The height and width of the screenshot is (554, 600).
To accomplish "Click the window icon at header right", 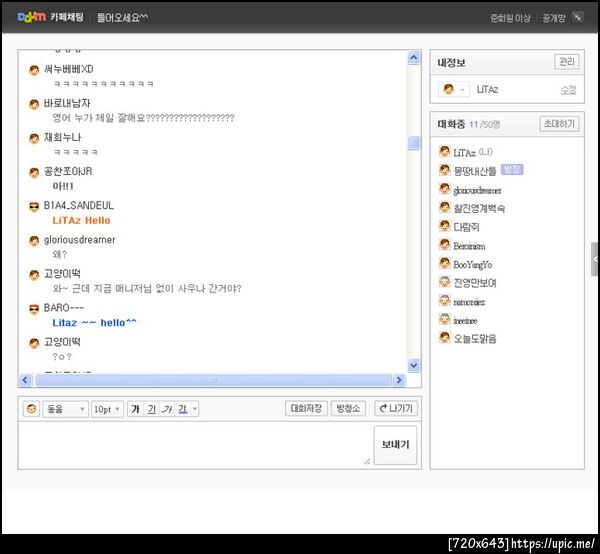I will pos(577,17).
